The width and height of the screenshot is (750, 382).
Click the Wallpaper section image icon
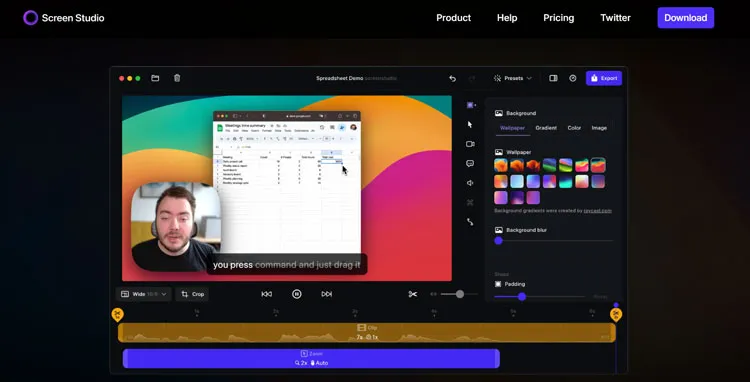pyautogui.click(x=498, y=152)
